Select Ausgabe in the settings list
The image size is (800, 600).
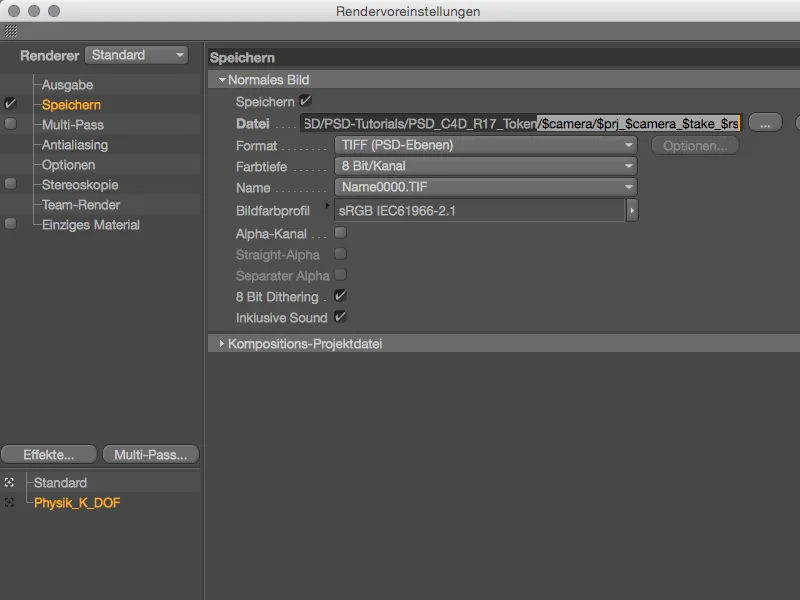tap(67, 85)
